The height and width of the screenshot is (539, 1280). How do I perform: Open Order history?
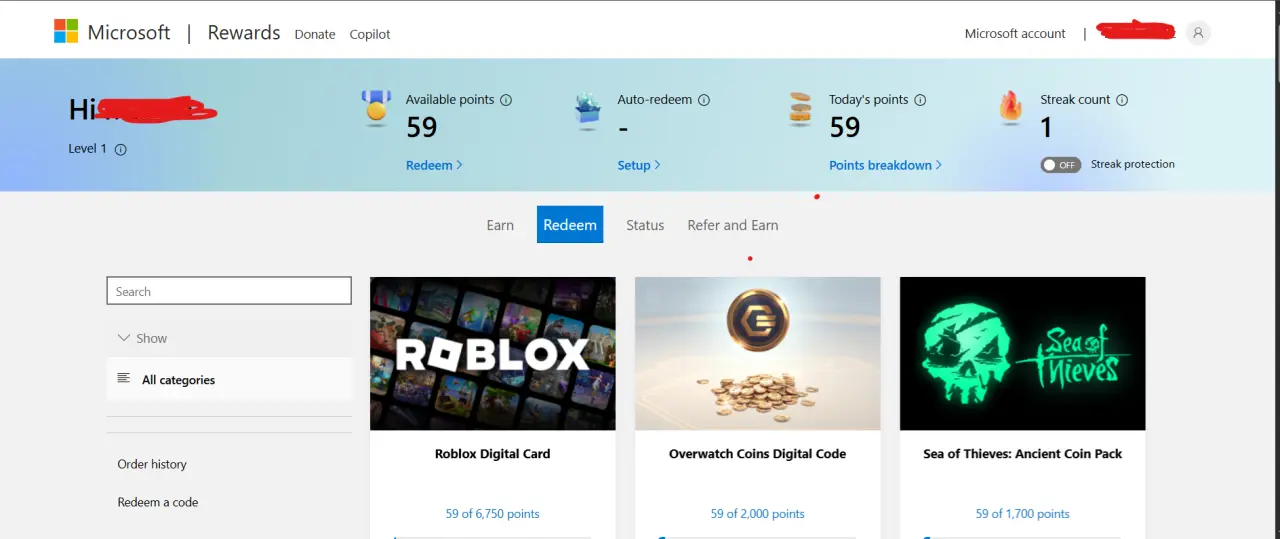tap(152, 464)
